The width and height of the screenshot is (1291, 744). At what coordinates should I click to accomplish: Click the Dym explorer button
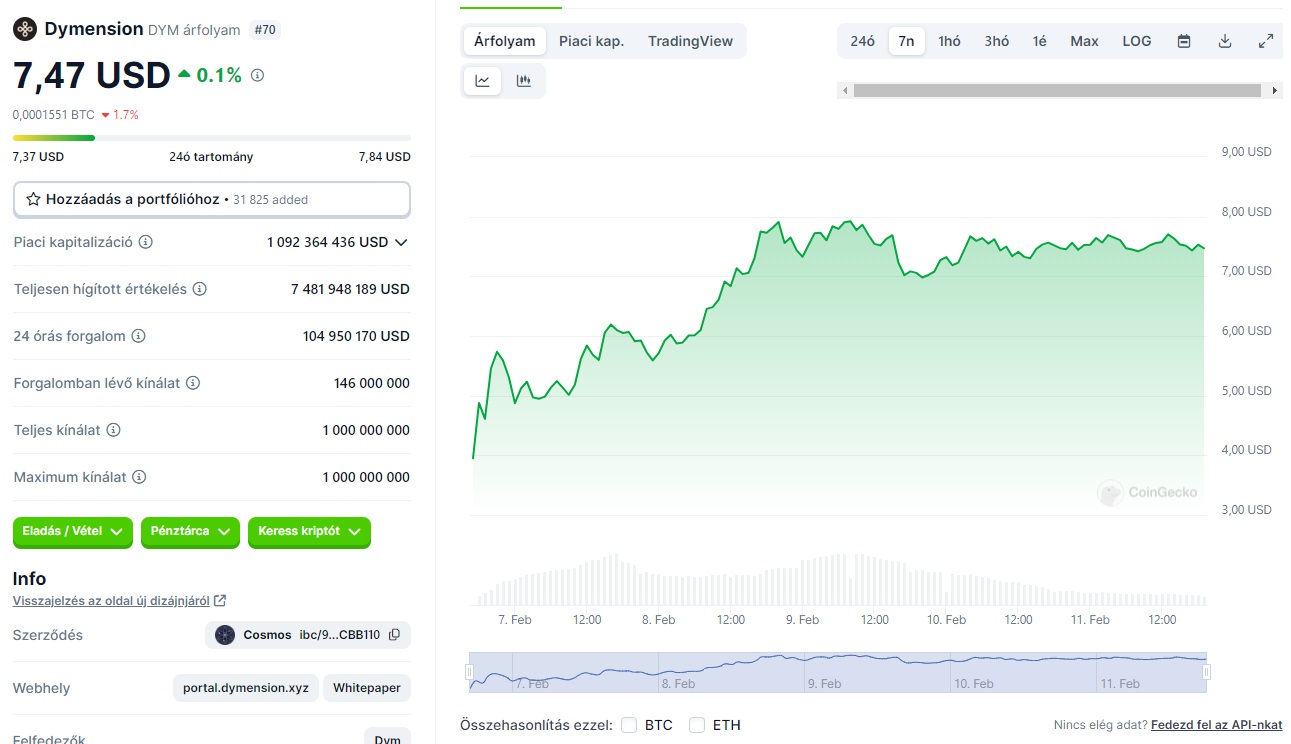pos(387,739)
